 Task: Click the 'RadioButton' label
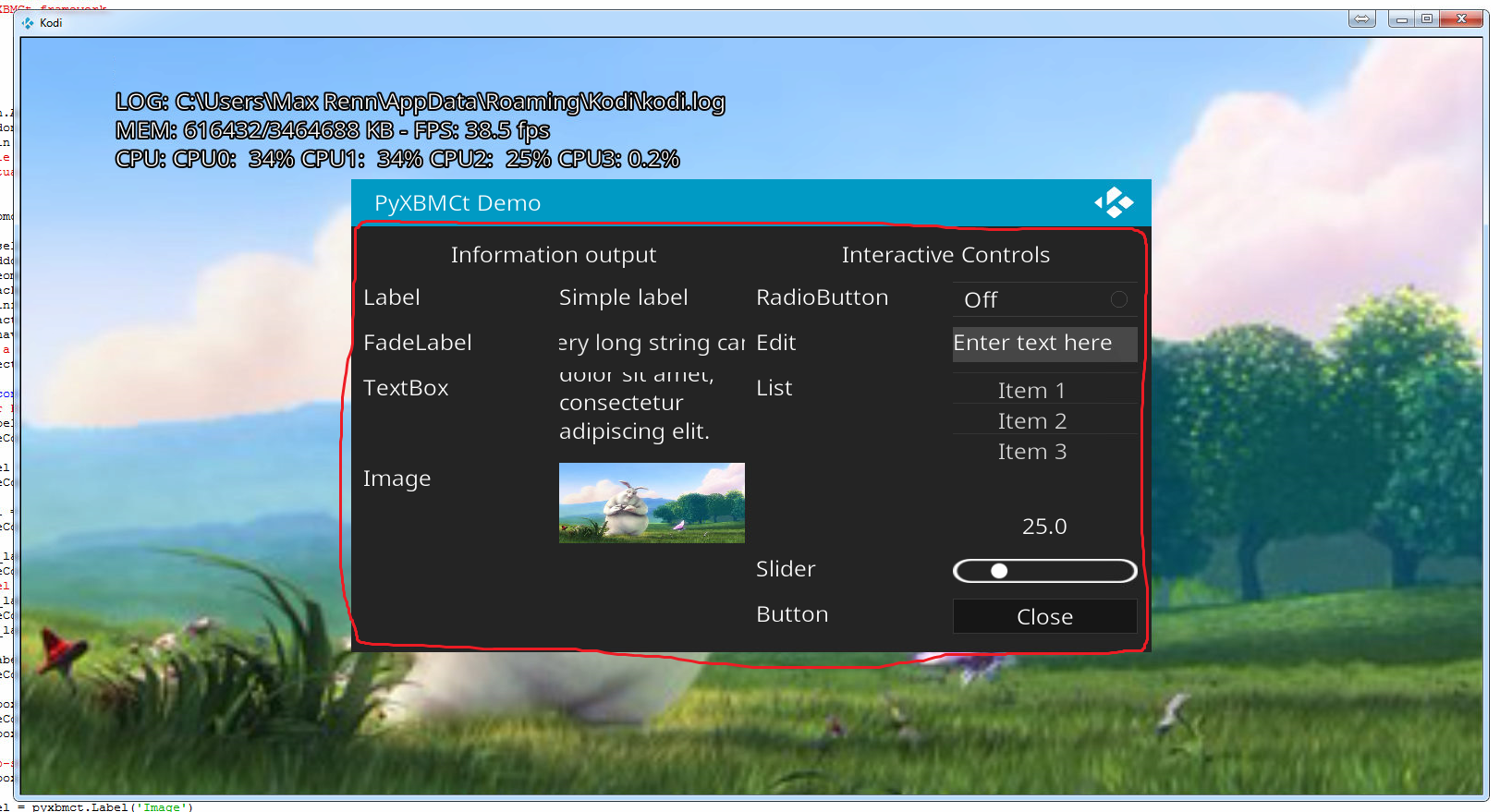click(823, 297)
